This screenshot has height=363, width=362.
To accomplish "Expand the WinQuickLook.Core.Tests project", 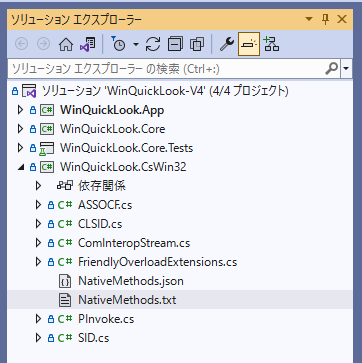I will click(20, 148).
